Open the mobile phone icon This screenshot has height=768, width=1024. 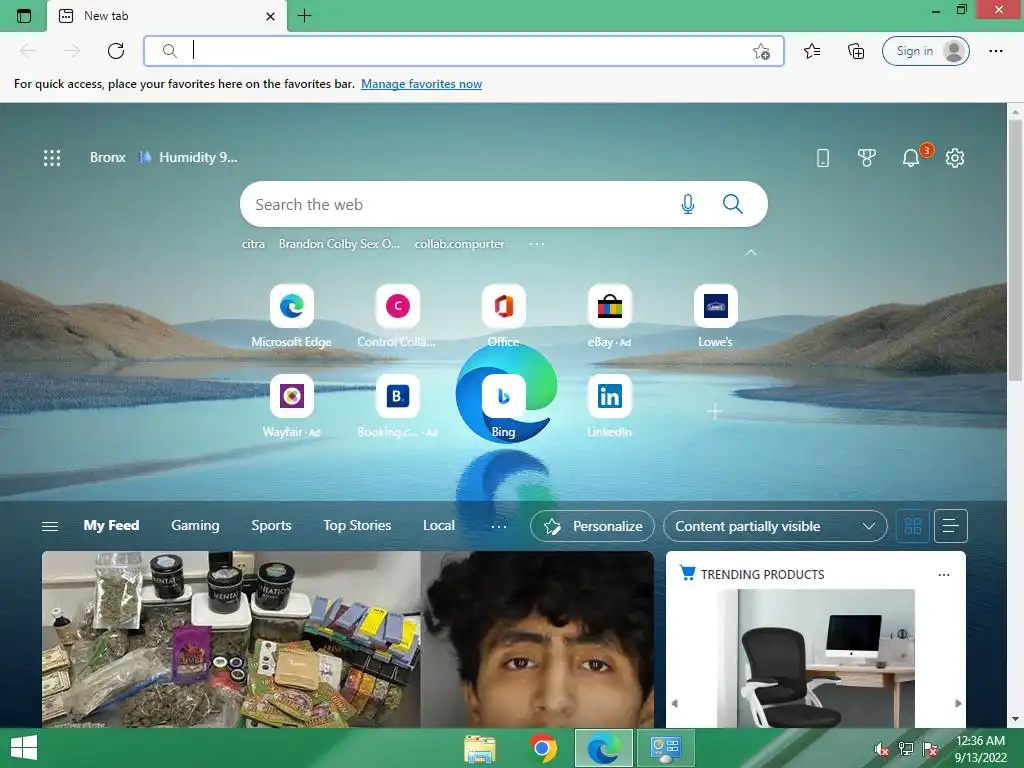point(823,157)
